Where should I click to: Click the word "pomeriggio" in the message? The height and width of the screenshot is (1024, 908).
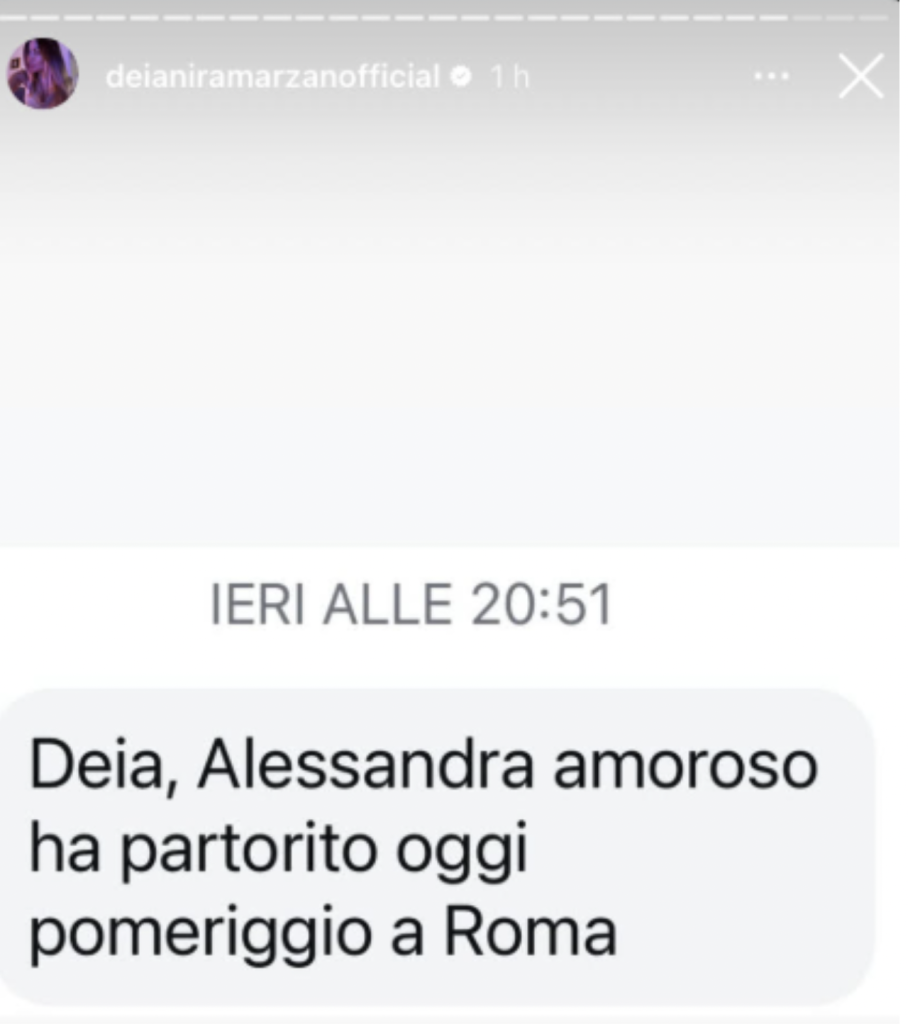tap(201, 936)
